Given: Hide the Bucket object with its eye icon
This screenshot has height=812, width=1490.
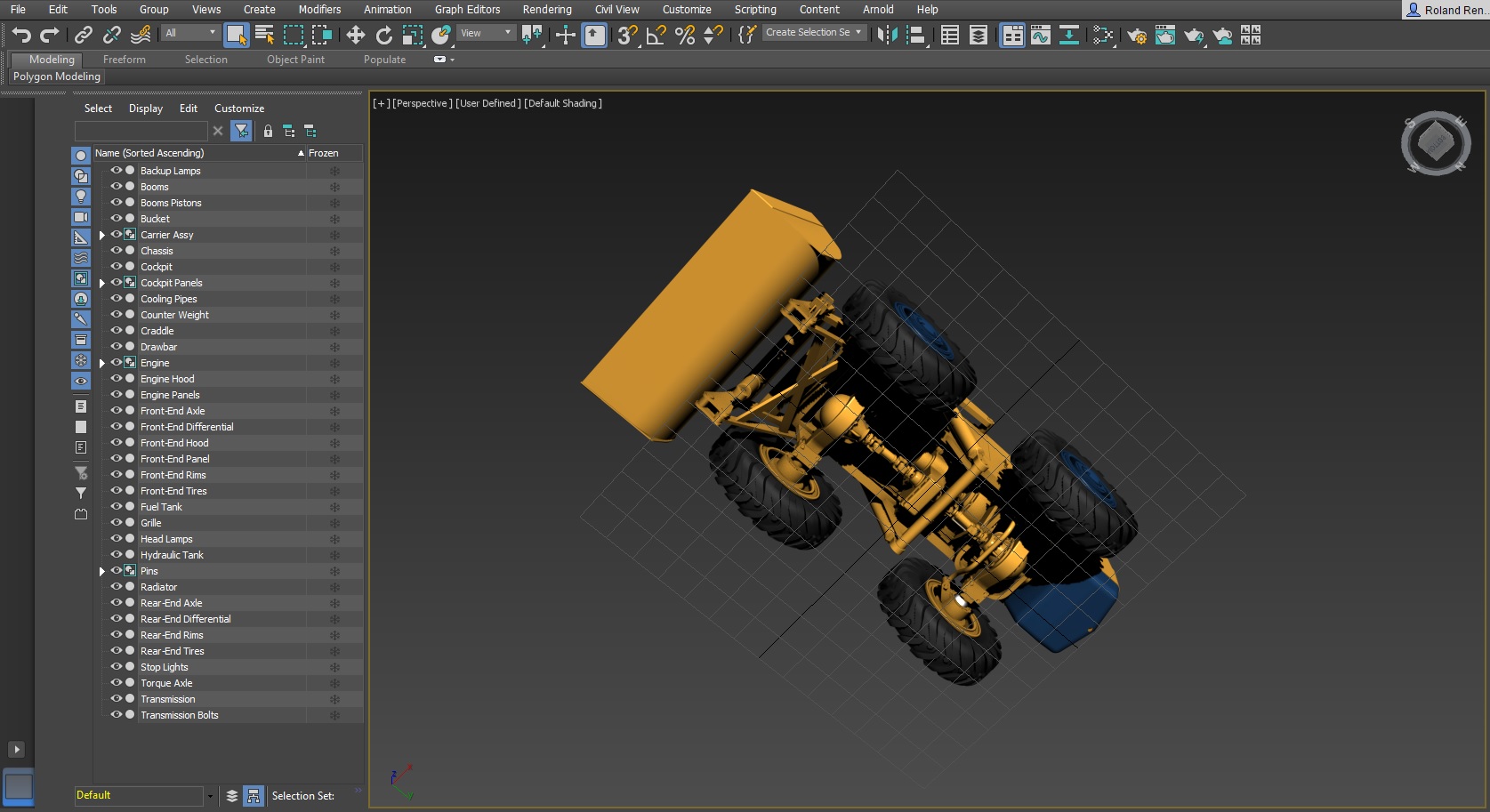Looking at the screenshot, I should [116, 219].
